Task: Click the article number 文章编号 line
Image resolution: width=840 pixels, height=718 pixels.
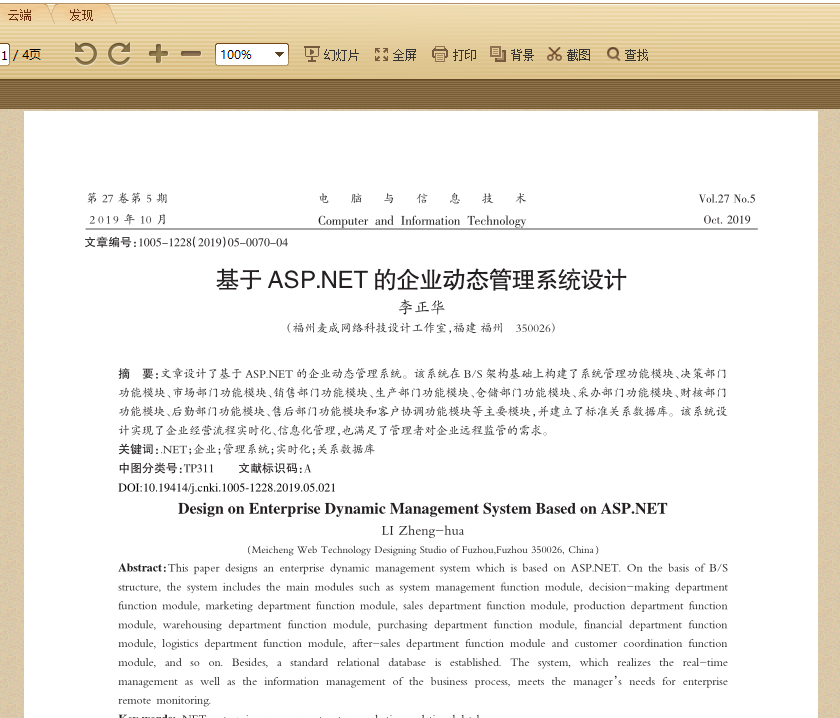Action: pos(186,242)
